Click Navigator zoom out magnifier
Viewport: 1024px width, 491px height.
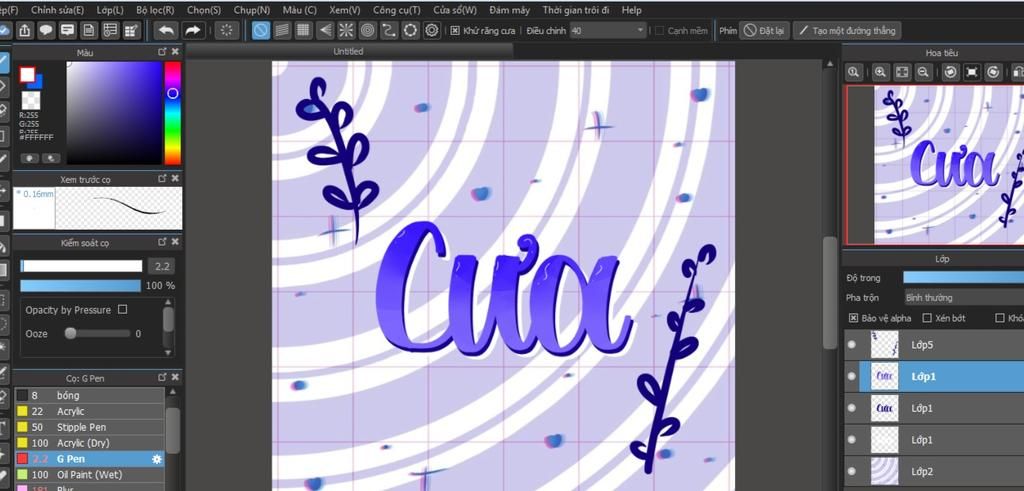(x=923, y=72)
